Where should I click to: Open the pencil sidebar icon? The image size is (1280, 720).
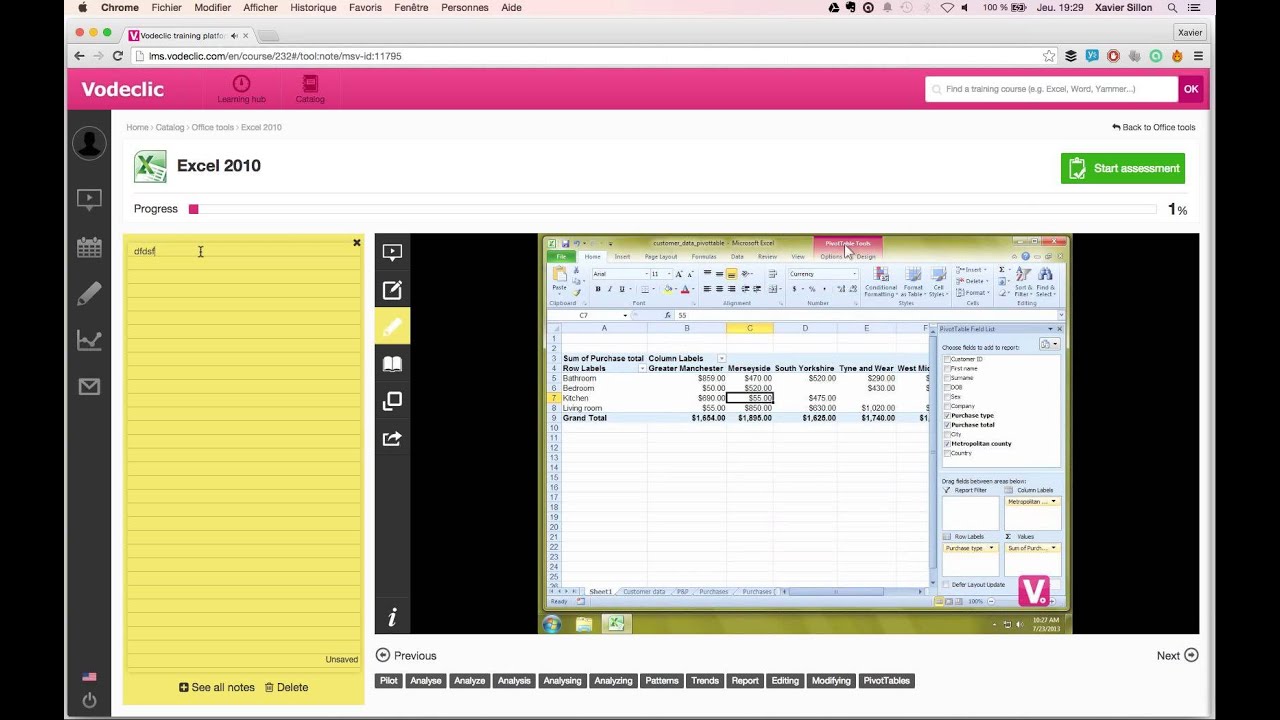pyautogui.click(x=89, y=294)
